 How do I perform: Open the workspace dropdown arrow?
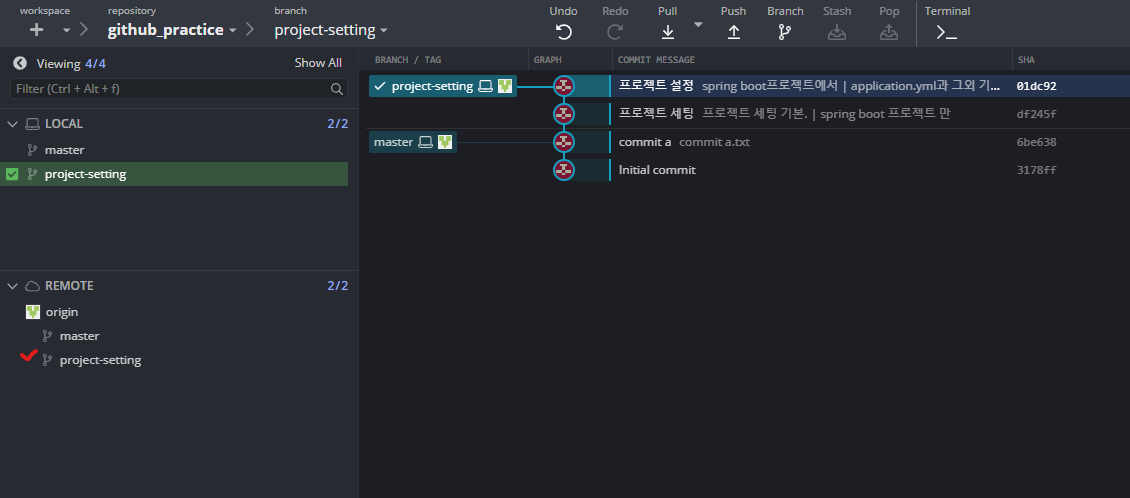pyautogui.click(x=66, y=30)
